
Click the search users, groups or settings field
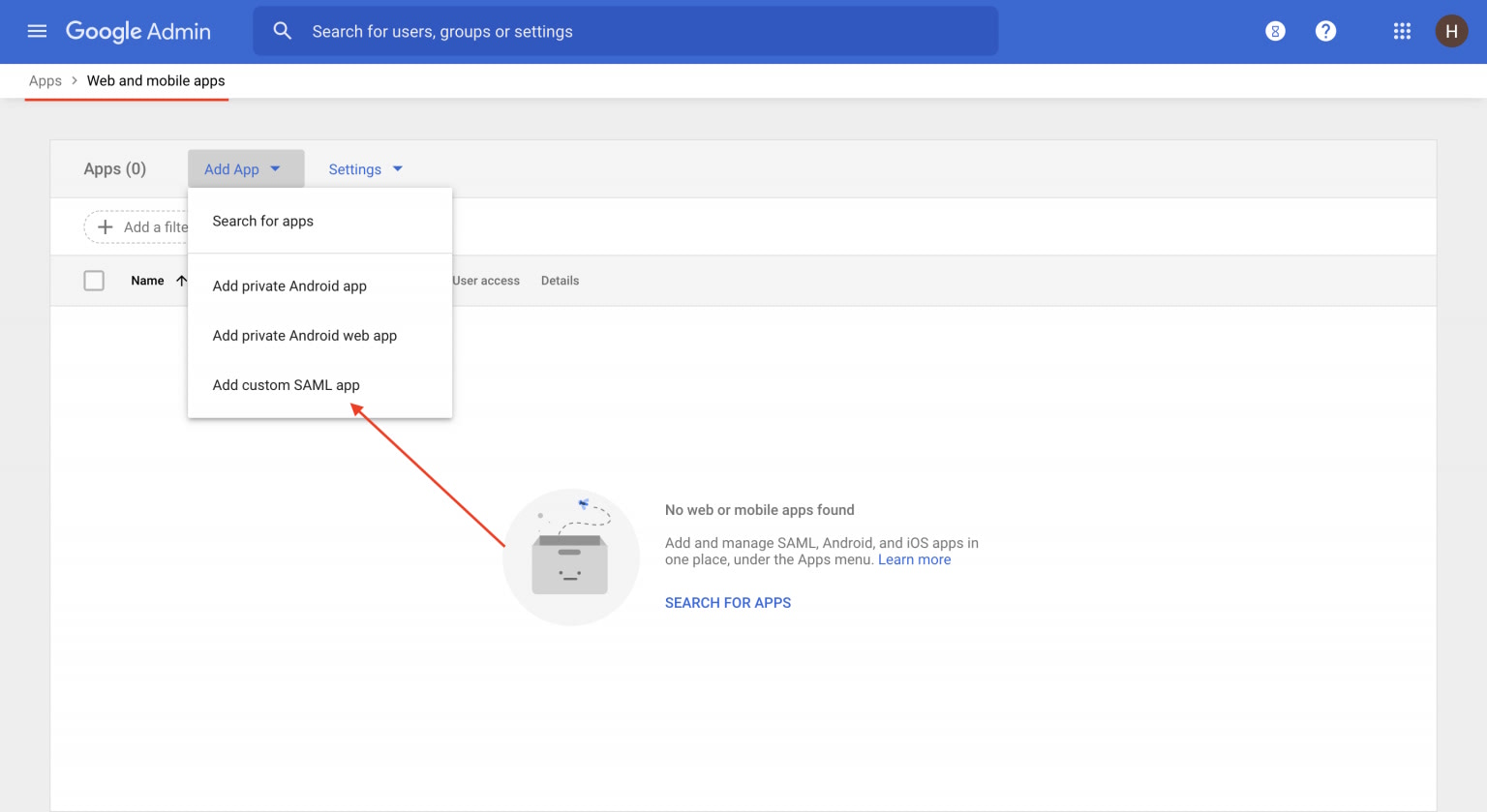coord(639,32)
